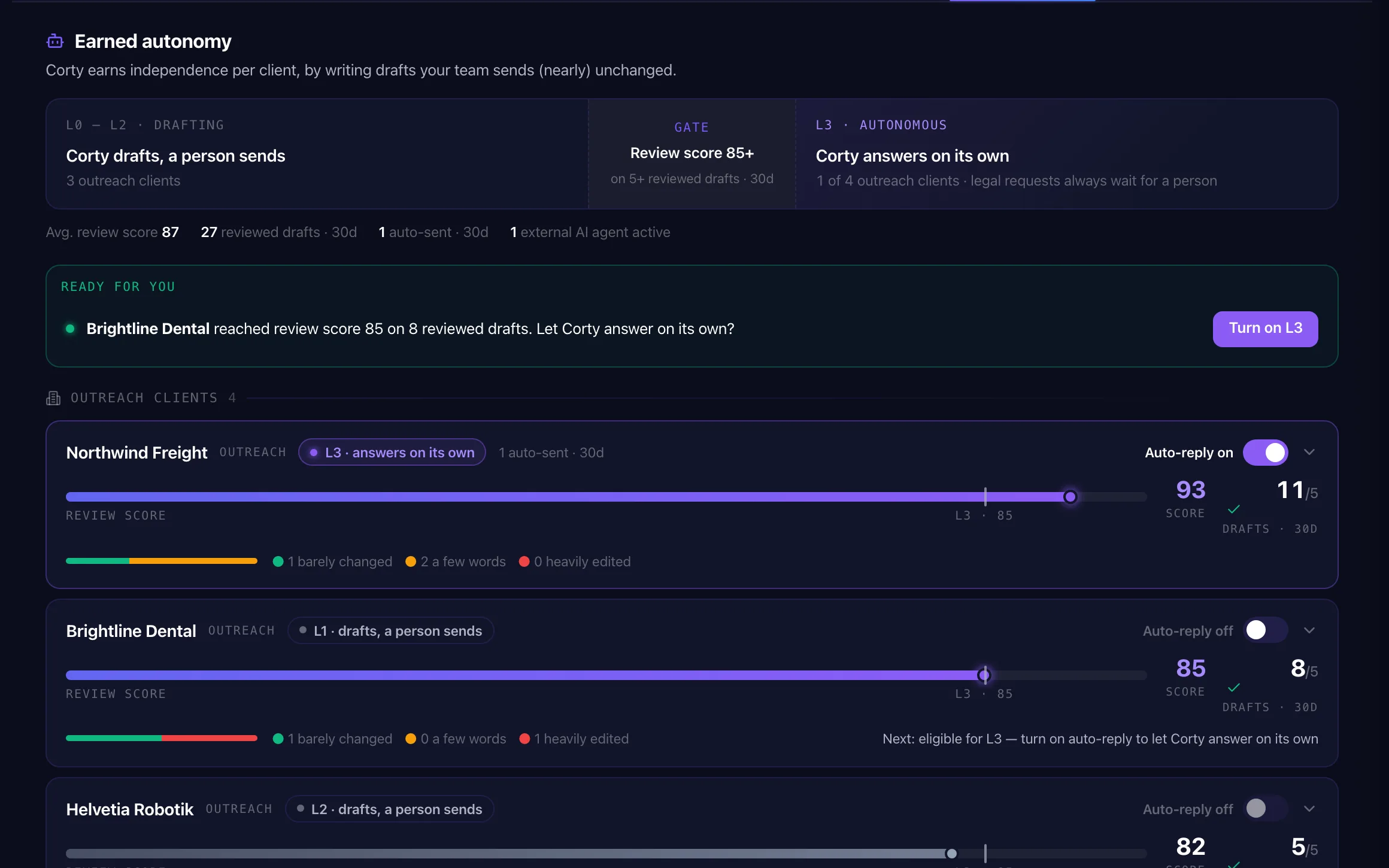Click '27 reviewed drafts · 30d' stat
This screenshot has width=1389, height=868.
[278, 232]
